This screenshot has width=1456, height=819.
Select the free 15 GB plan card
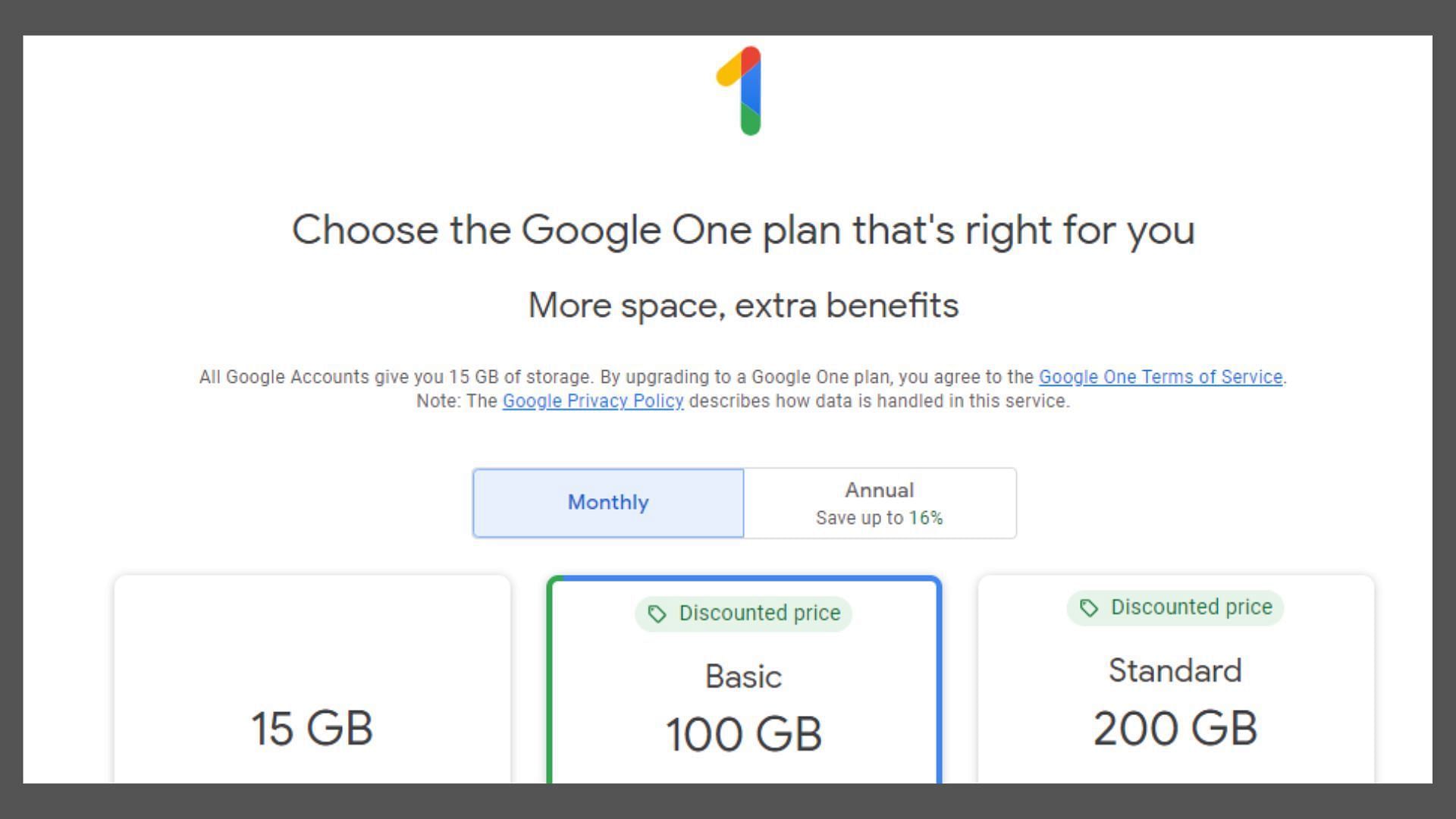click(312, 679)
